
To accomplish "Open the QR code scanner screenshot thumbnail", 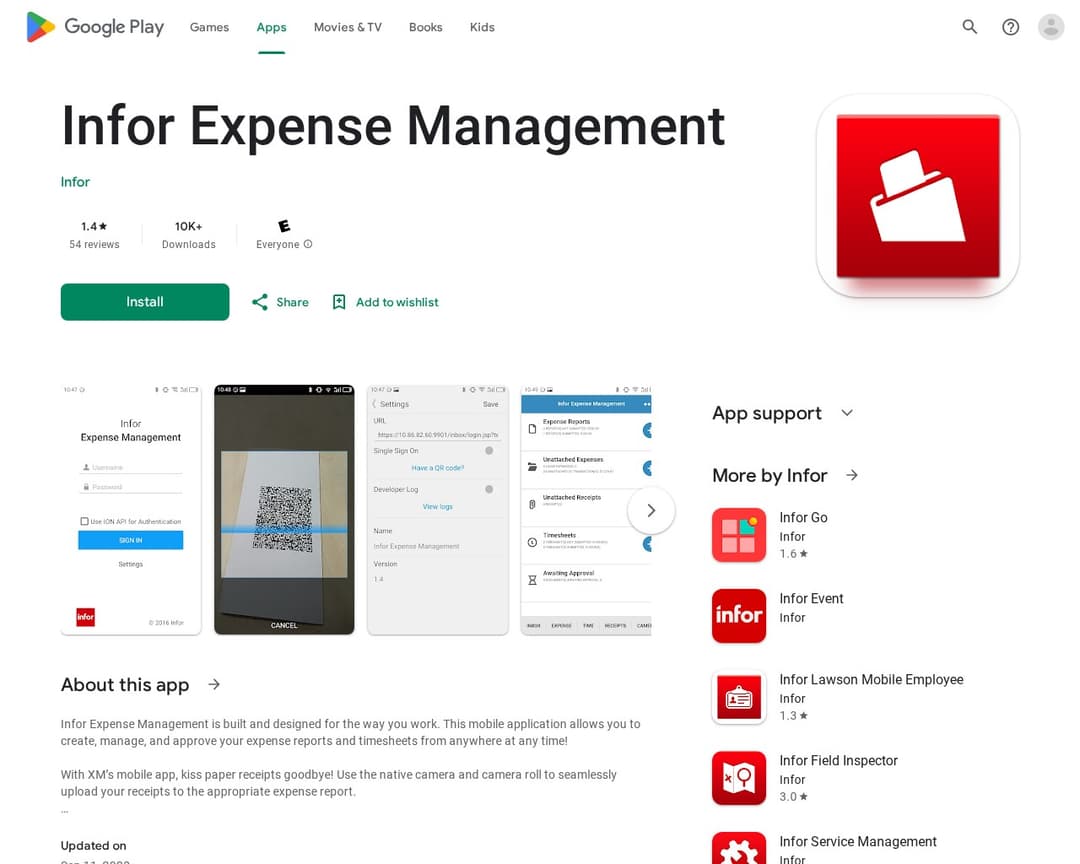I will (x=284, y=510).
